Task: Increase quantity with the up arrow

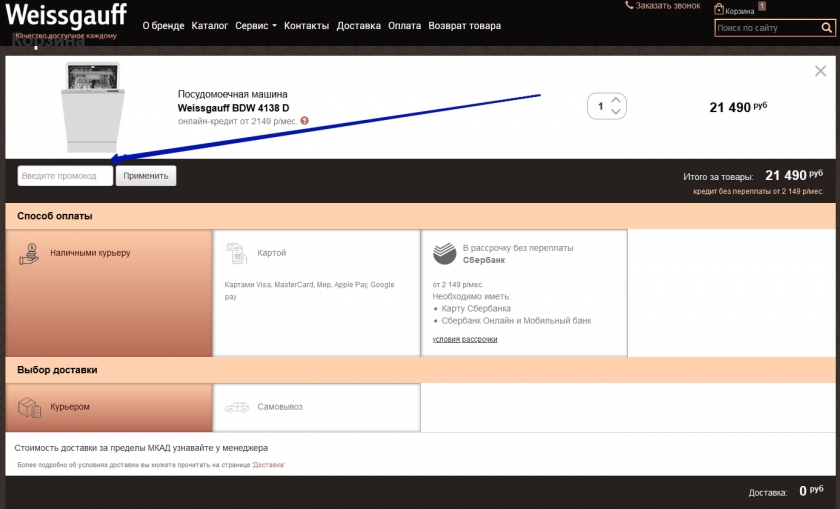Action: click(x=616, y=100)
